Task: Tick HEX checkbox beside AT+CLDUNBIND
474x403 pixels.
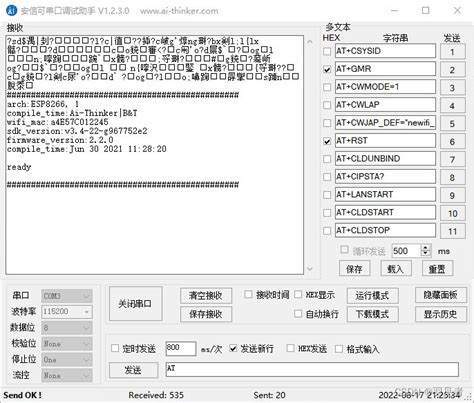Action: [x=327, y=159]
